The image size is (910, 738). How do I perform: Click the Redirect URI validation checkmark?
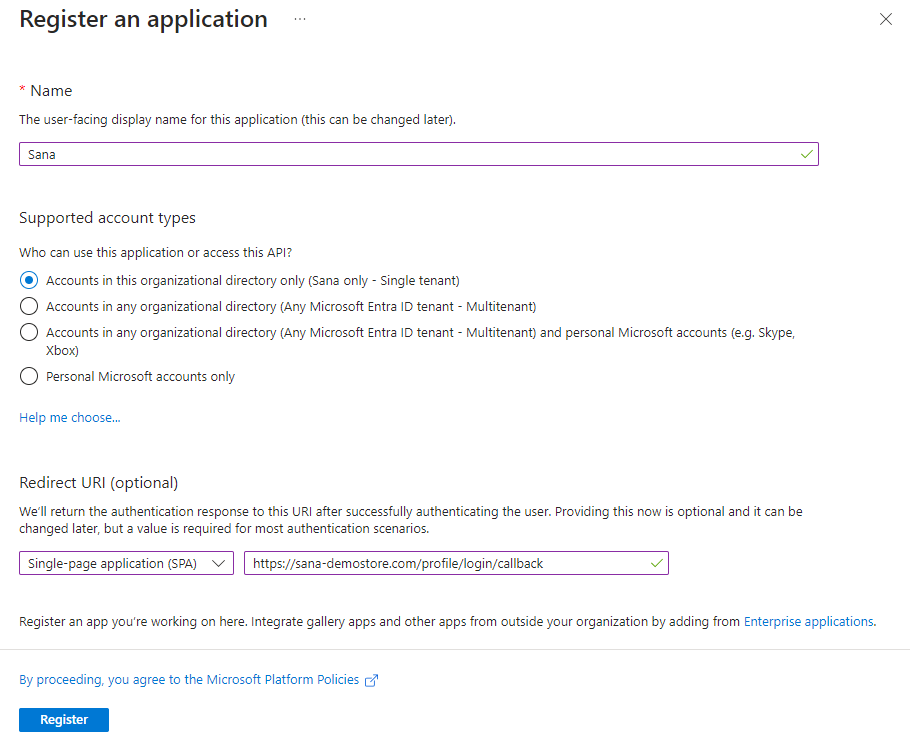click(656, 564)
